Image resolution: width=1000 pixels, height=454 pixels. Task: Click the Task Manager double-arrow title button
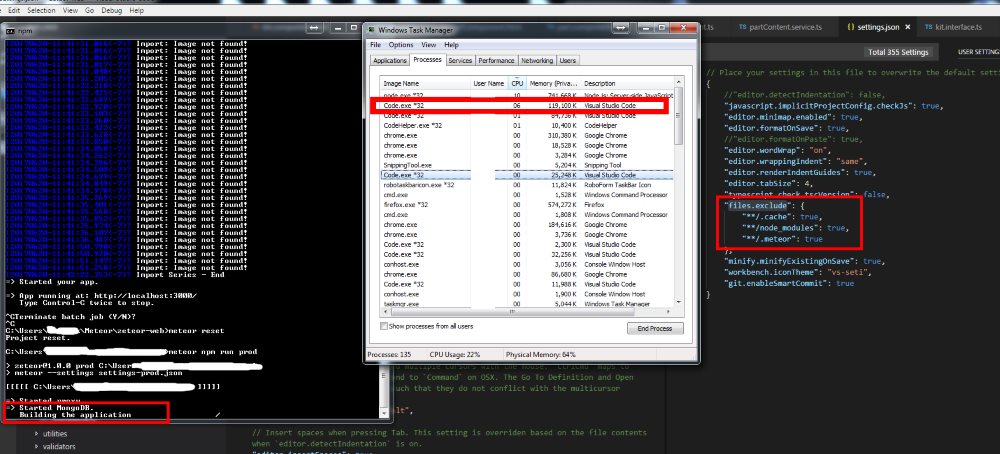click(x=621, y=29)
